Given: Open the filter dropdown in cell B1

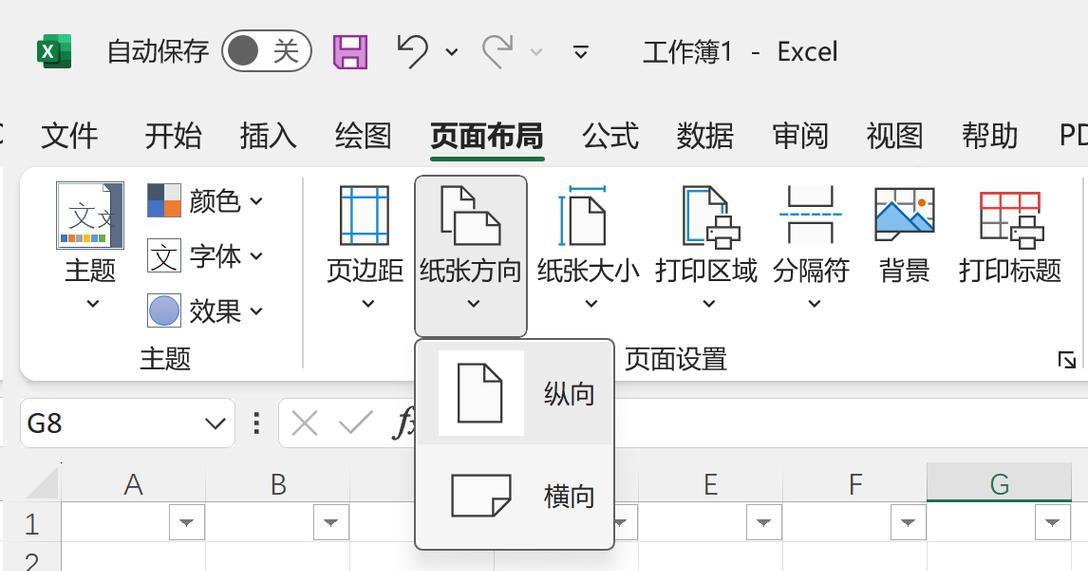Looking at the screenshot, I should [x=331, y=522].
